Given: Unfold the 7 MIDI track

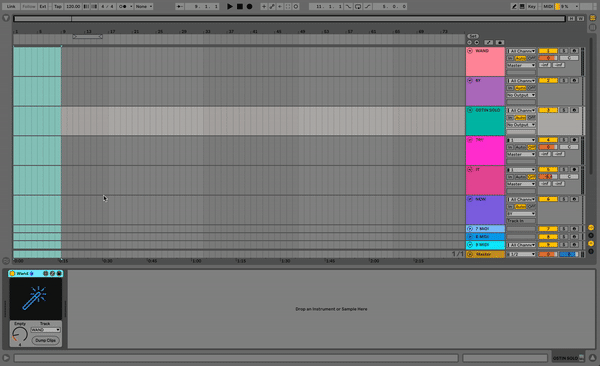Looking at the screenshot, I should 470,229.
